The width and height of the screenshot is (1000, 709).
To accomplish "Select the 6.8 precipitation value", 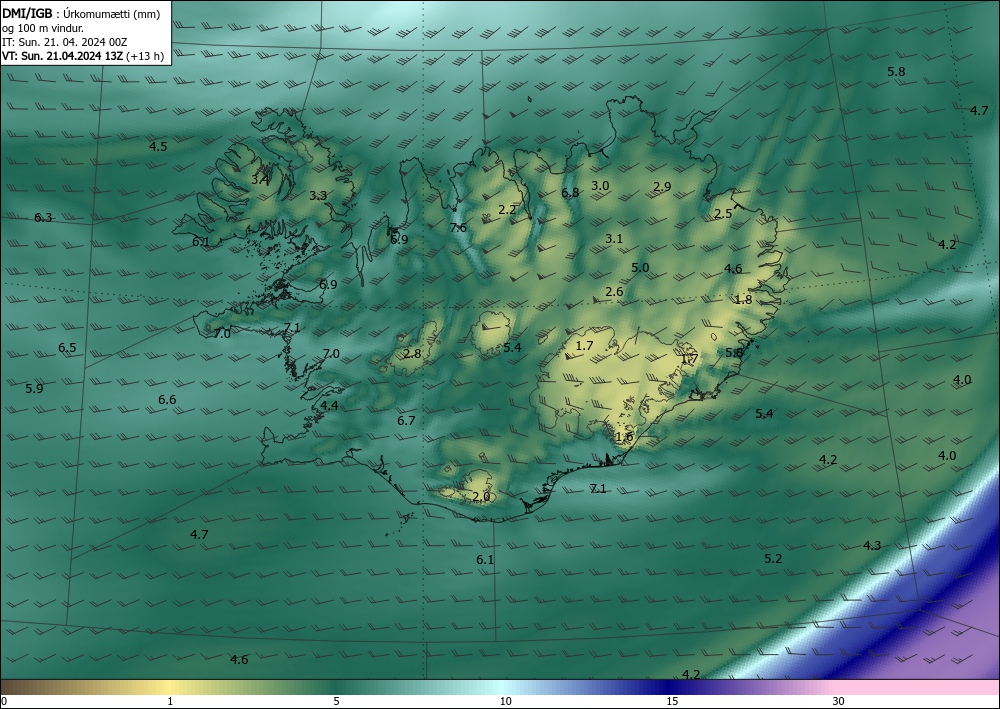I will [x=570, y=193].
